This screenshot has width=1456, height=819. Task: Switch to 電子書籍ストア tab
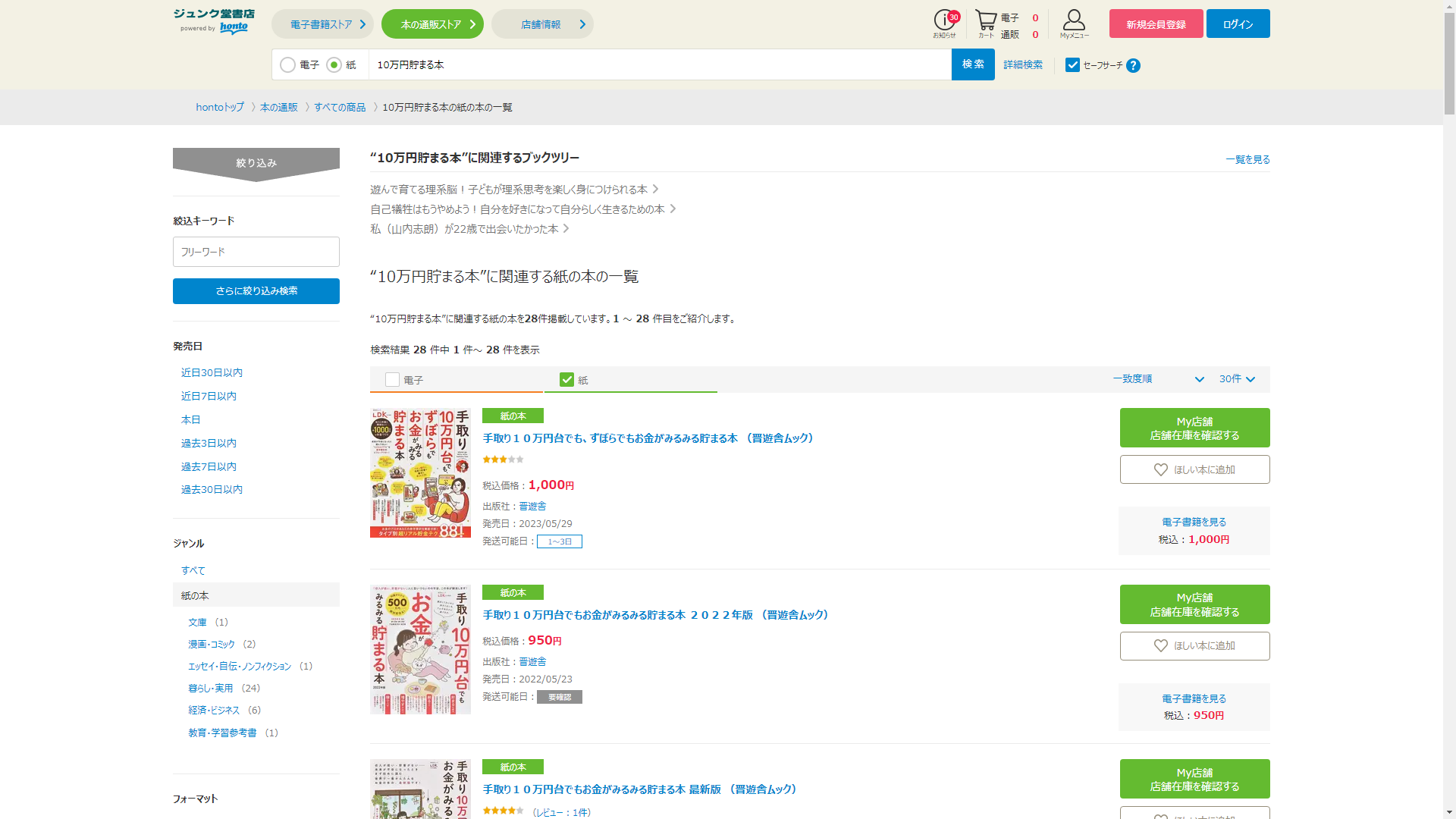coord(322,24)
